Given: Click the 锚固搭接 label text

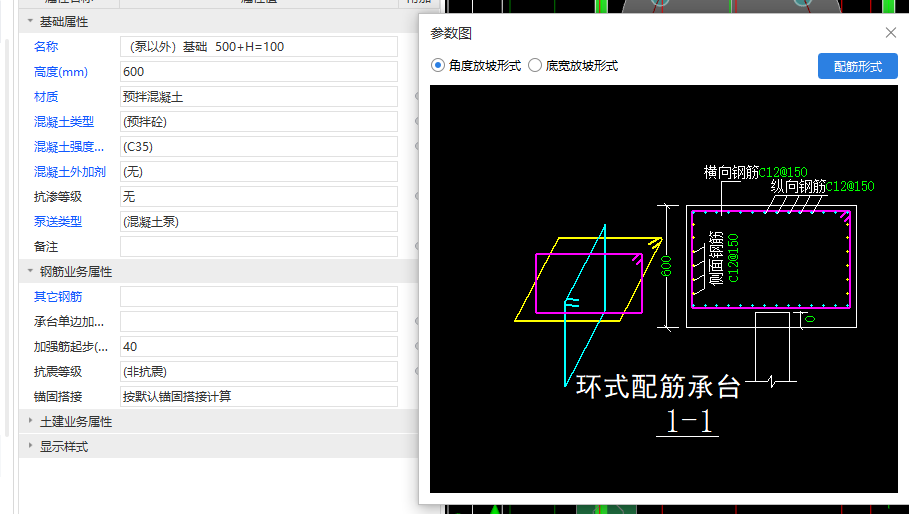Looking at the screenshot, I should (58, 396).
